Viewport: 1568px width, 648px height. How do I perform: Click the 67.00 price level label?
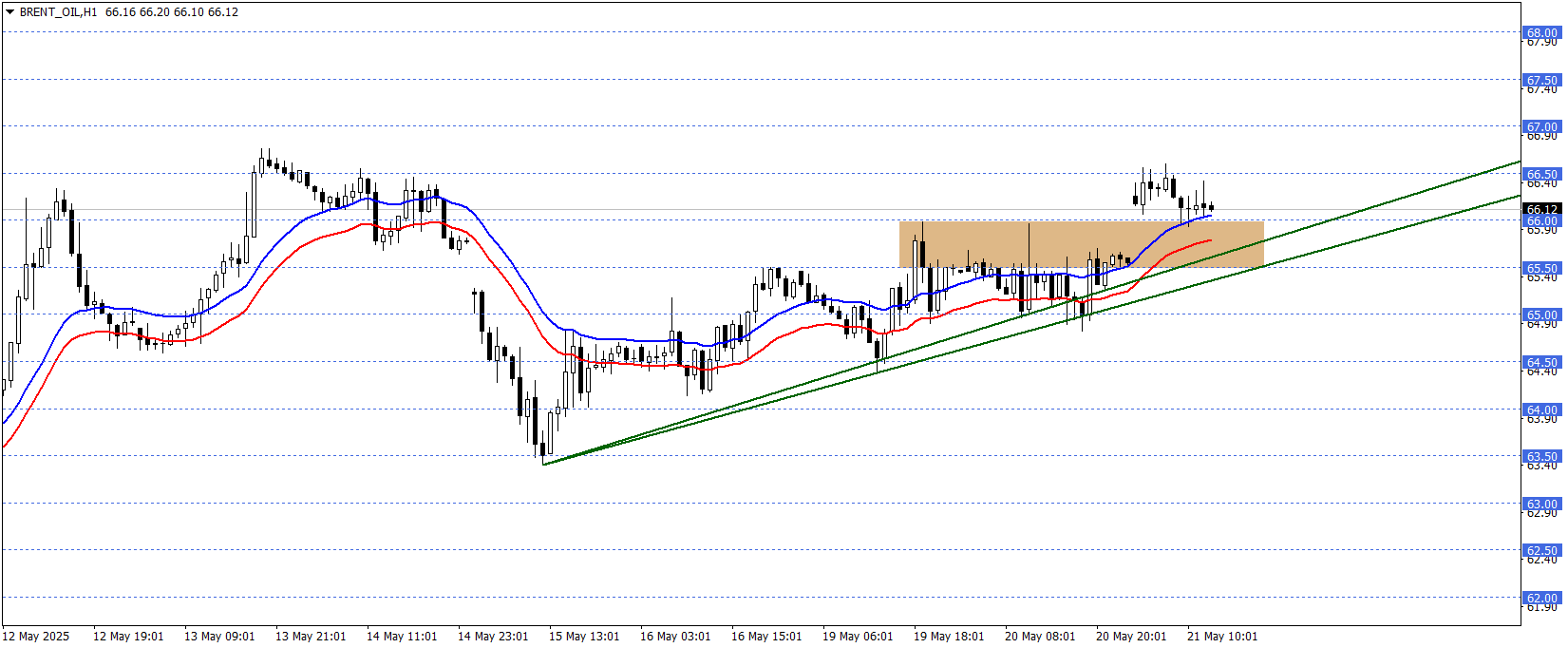tap(1541, 126)
